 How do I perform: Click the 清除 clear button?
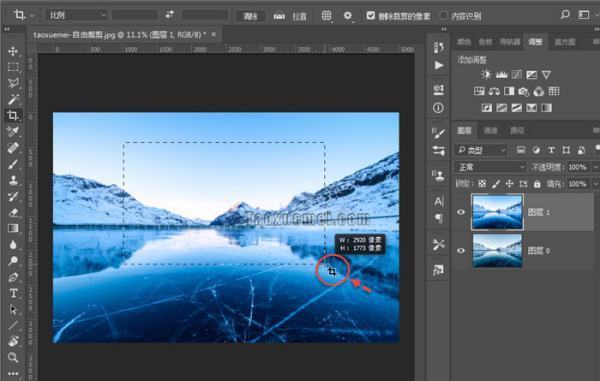pos(251,16)
